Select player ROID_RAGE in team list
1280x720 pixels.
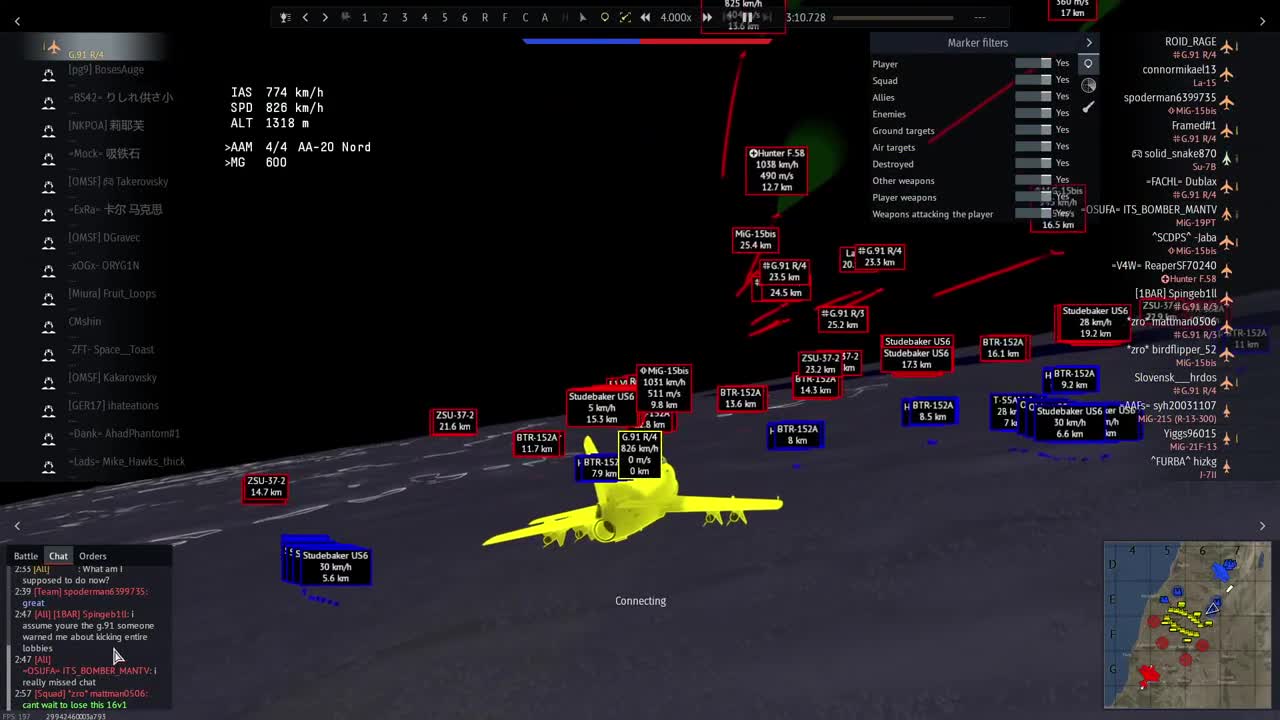[1190, 42]
